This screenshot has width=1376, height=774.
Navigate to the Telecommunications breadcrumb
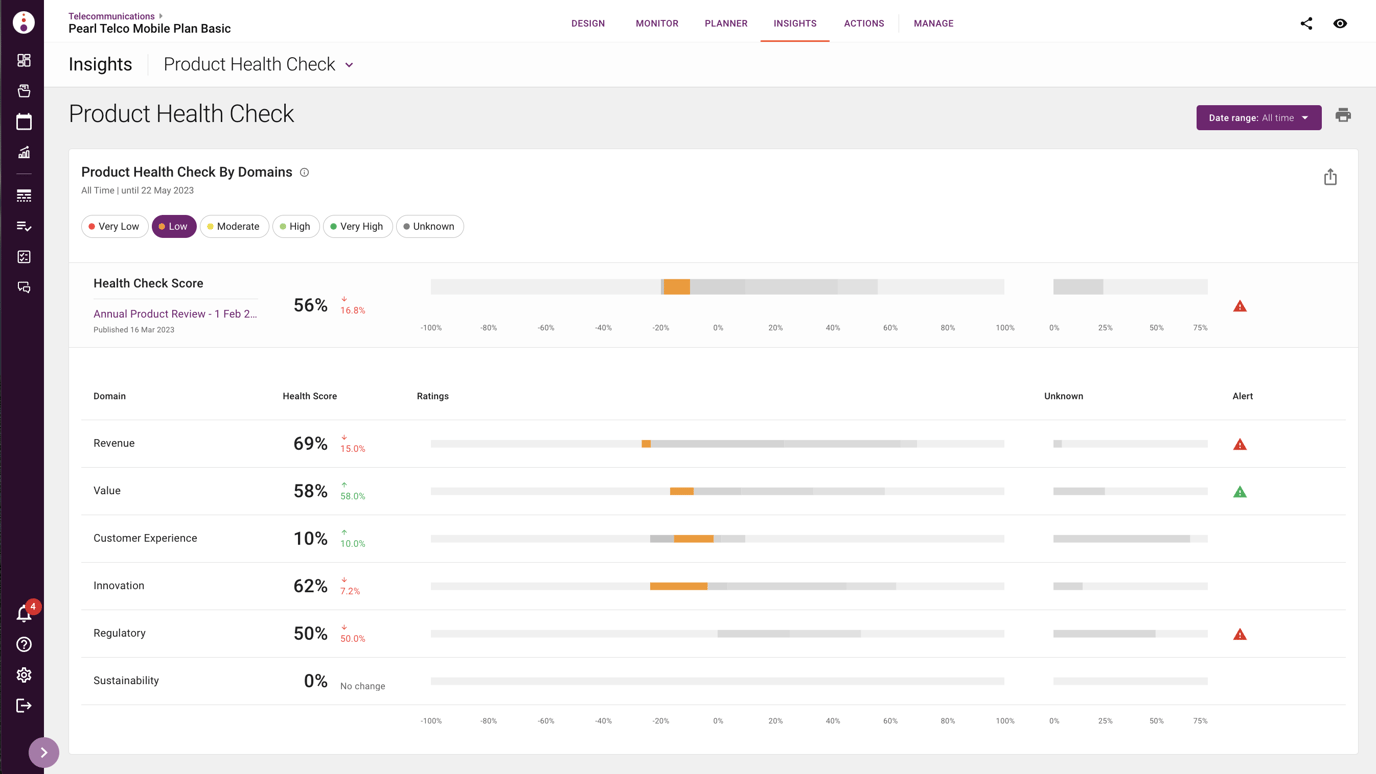(x=110, y=15)
